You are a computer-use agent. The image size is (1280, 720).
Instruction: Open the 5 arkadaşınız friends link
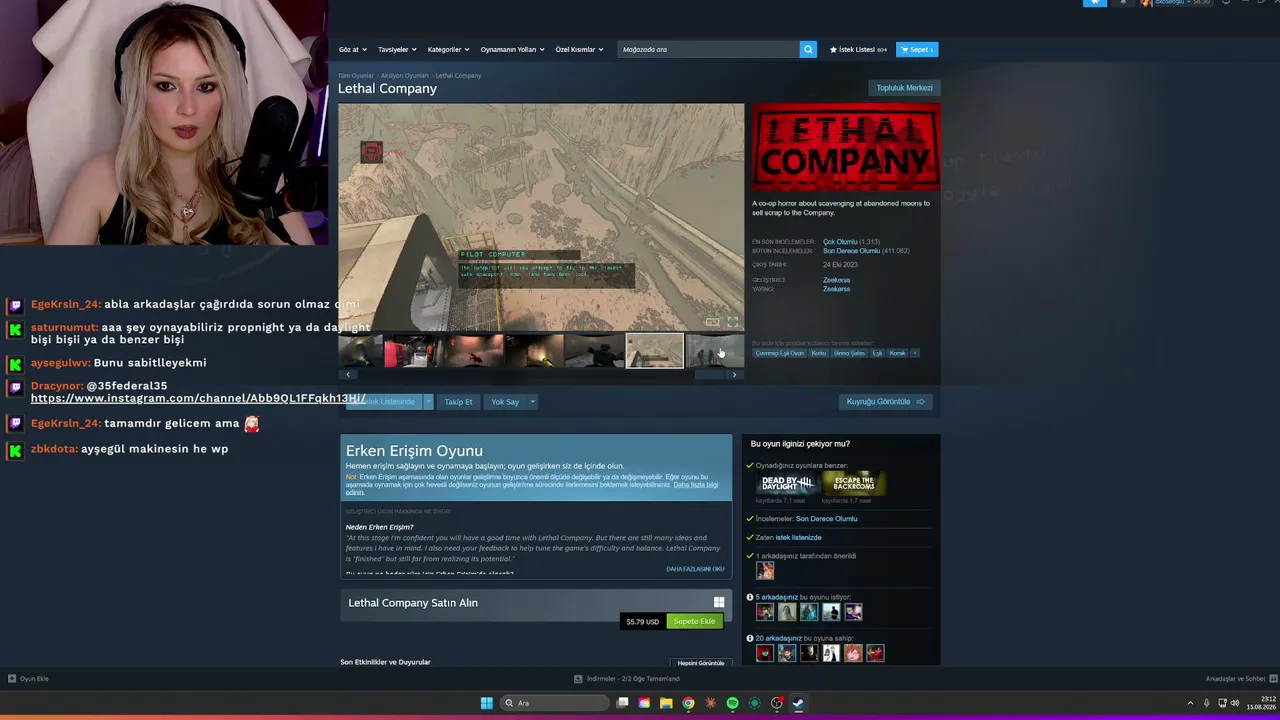pos(776,597)
